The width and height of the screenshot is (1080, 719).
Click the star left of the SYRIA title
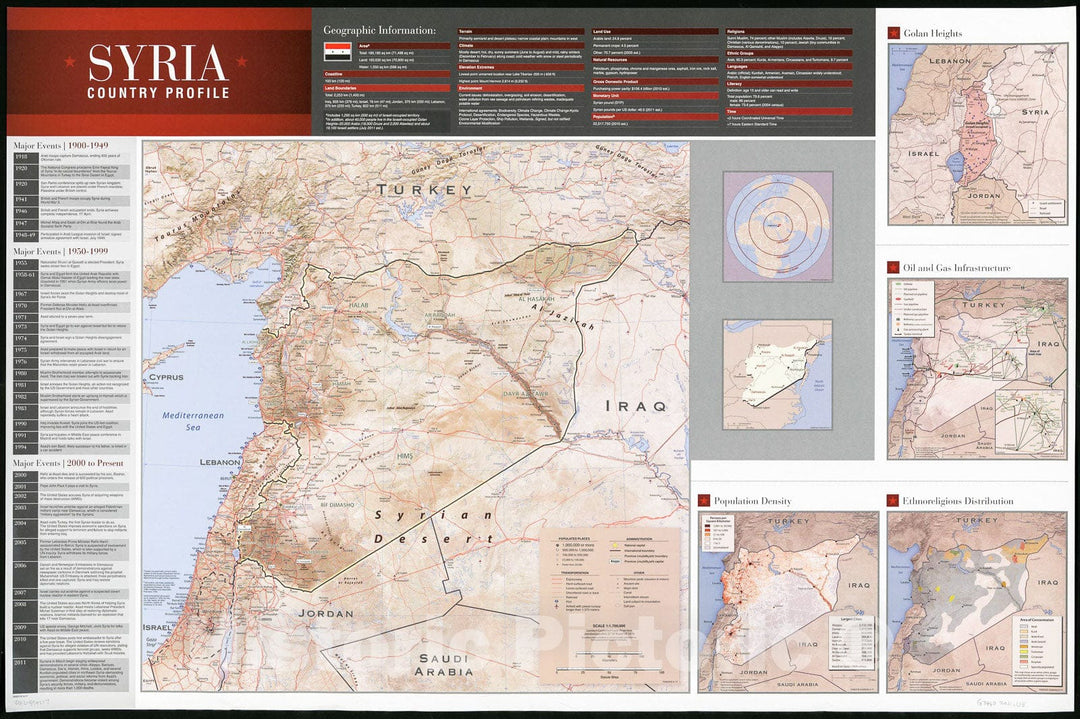coord(73,62)
